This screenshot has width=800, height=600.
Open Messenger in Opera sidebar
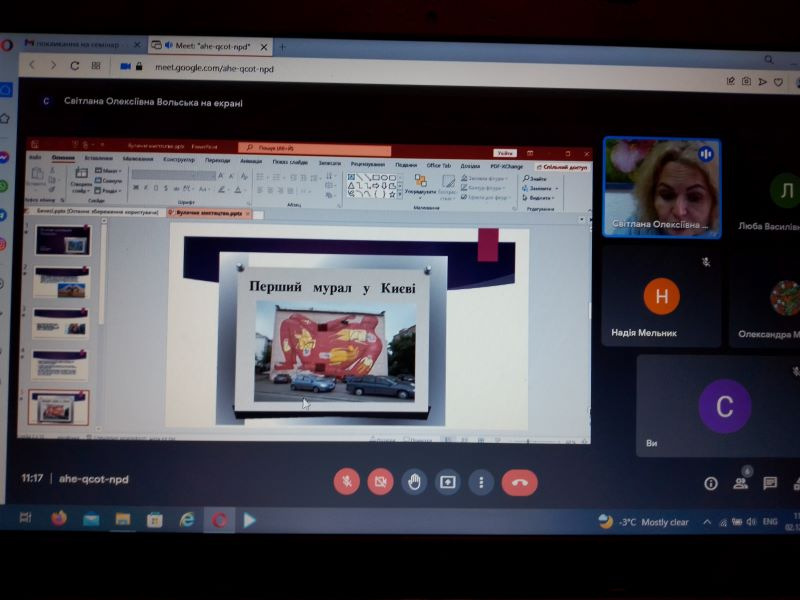pyautogui.click(x=4, y=158)
